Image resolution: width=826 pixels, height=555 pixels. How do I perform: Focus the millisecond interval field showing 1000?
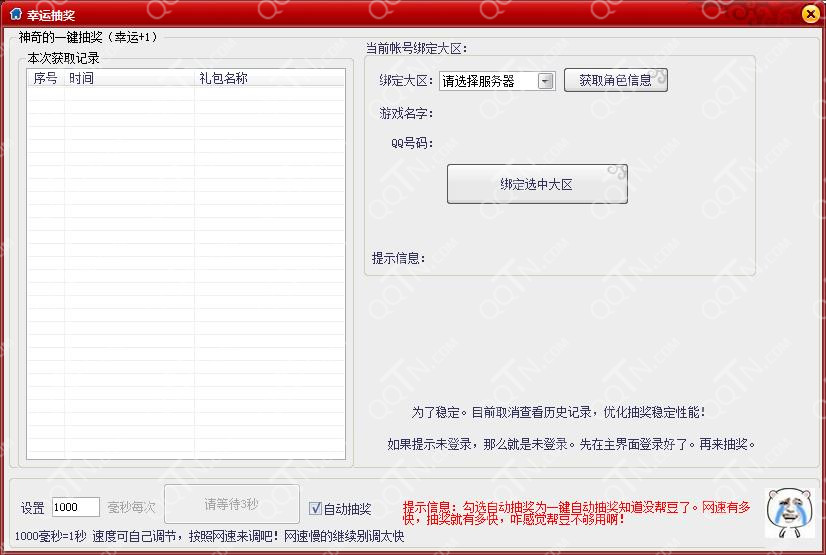[x=75, y=507]
